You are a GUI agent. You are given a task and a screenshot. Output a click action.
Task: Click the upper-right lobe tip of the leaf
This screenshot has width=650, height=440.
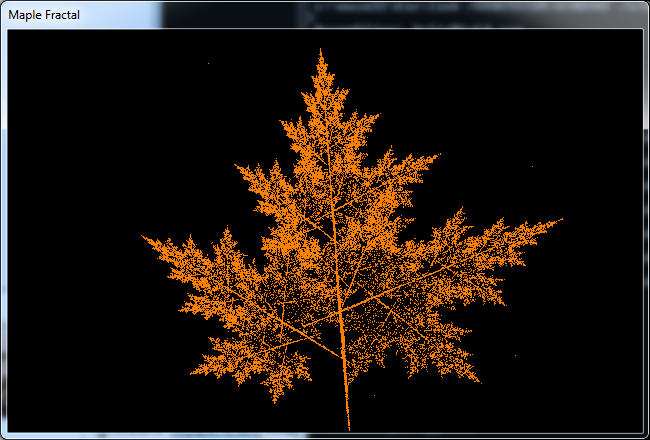[x=436, y=156]
